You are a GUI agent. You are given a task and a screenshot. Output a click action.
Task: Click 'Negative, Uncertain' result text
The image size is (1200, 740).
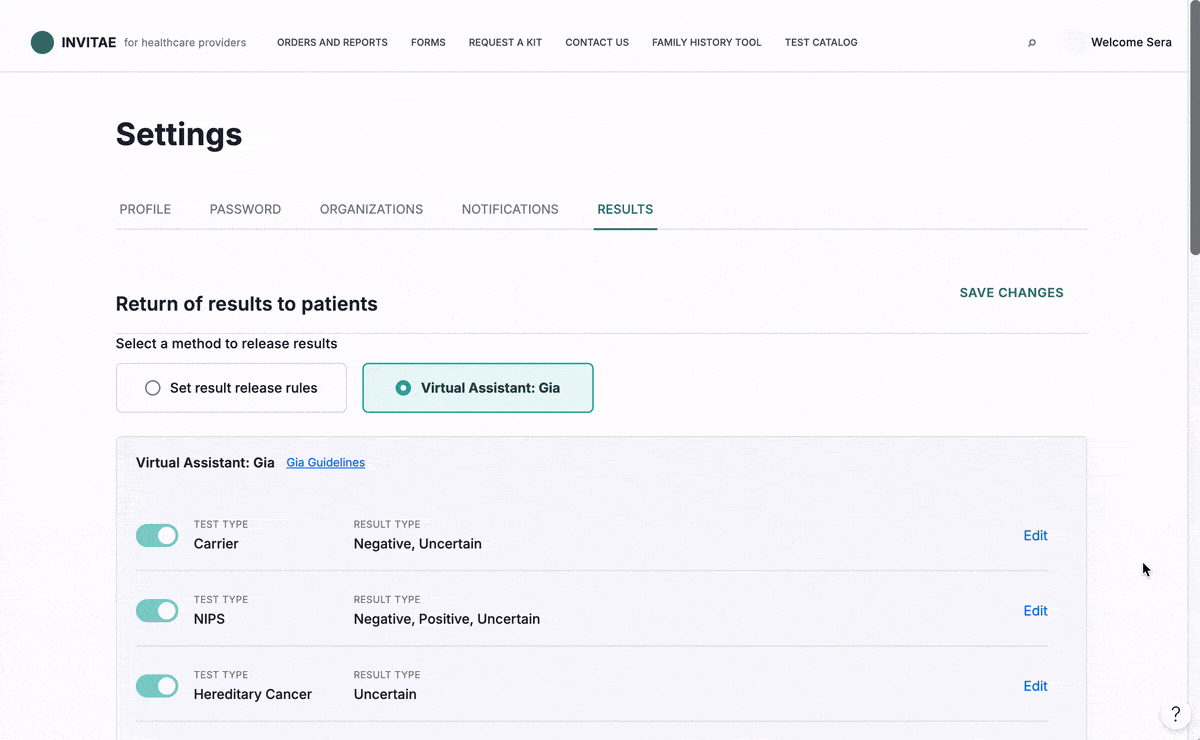pos(418,544)
